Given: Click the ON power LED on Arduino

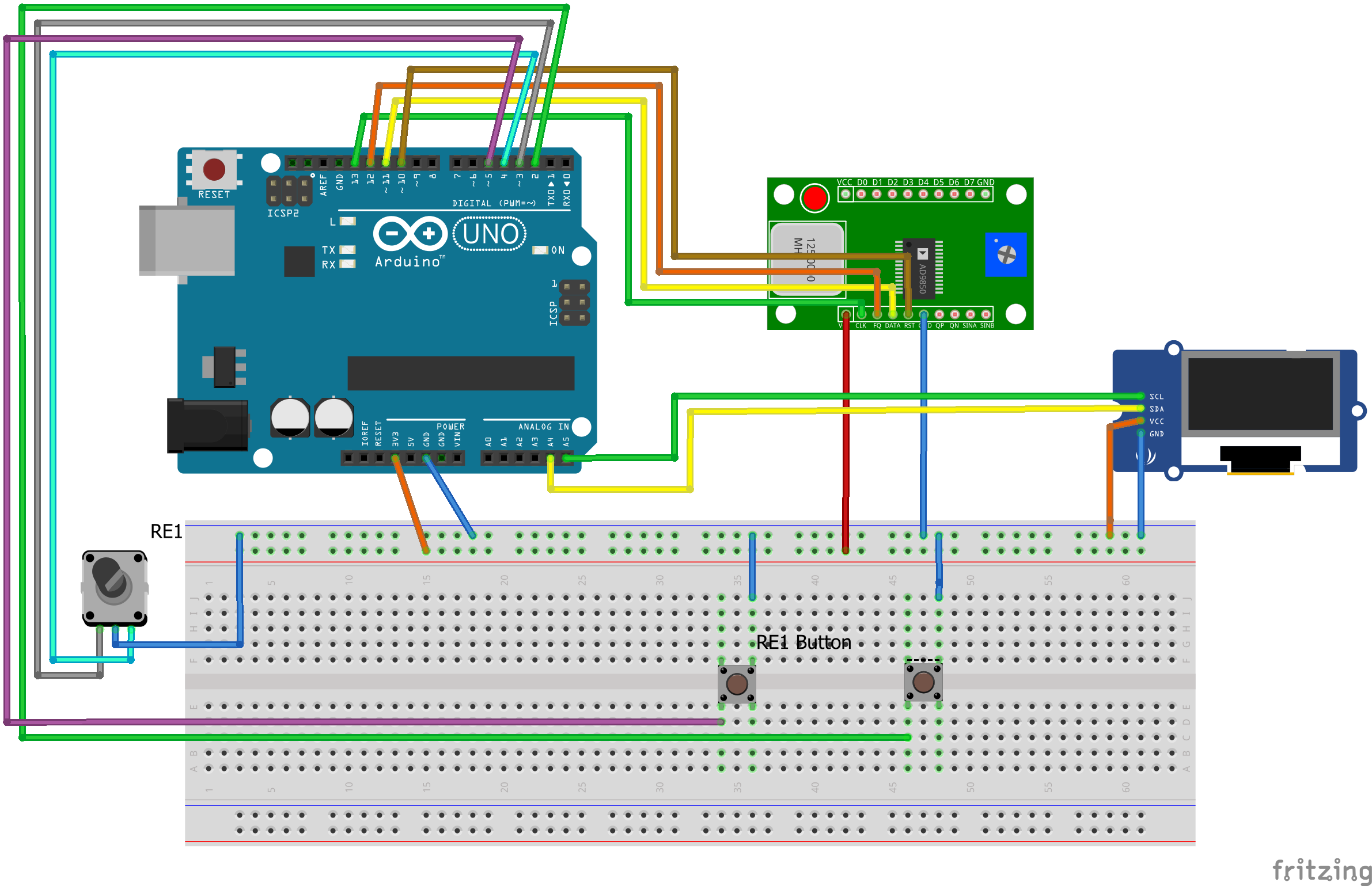Looking at the screenshot, I should tap(540, 250).
